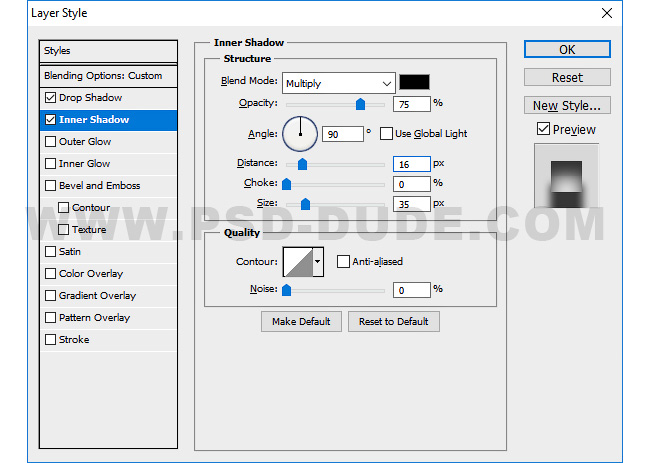
Task: Click the OK button
Action: 567,49
